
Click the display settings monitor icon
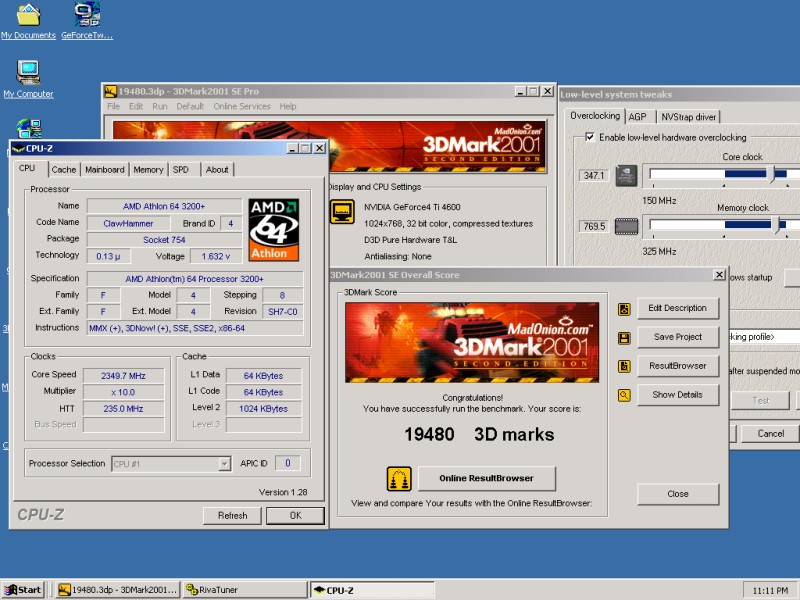pos(342,212)
